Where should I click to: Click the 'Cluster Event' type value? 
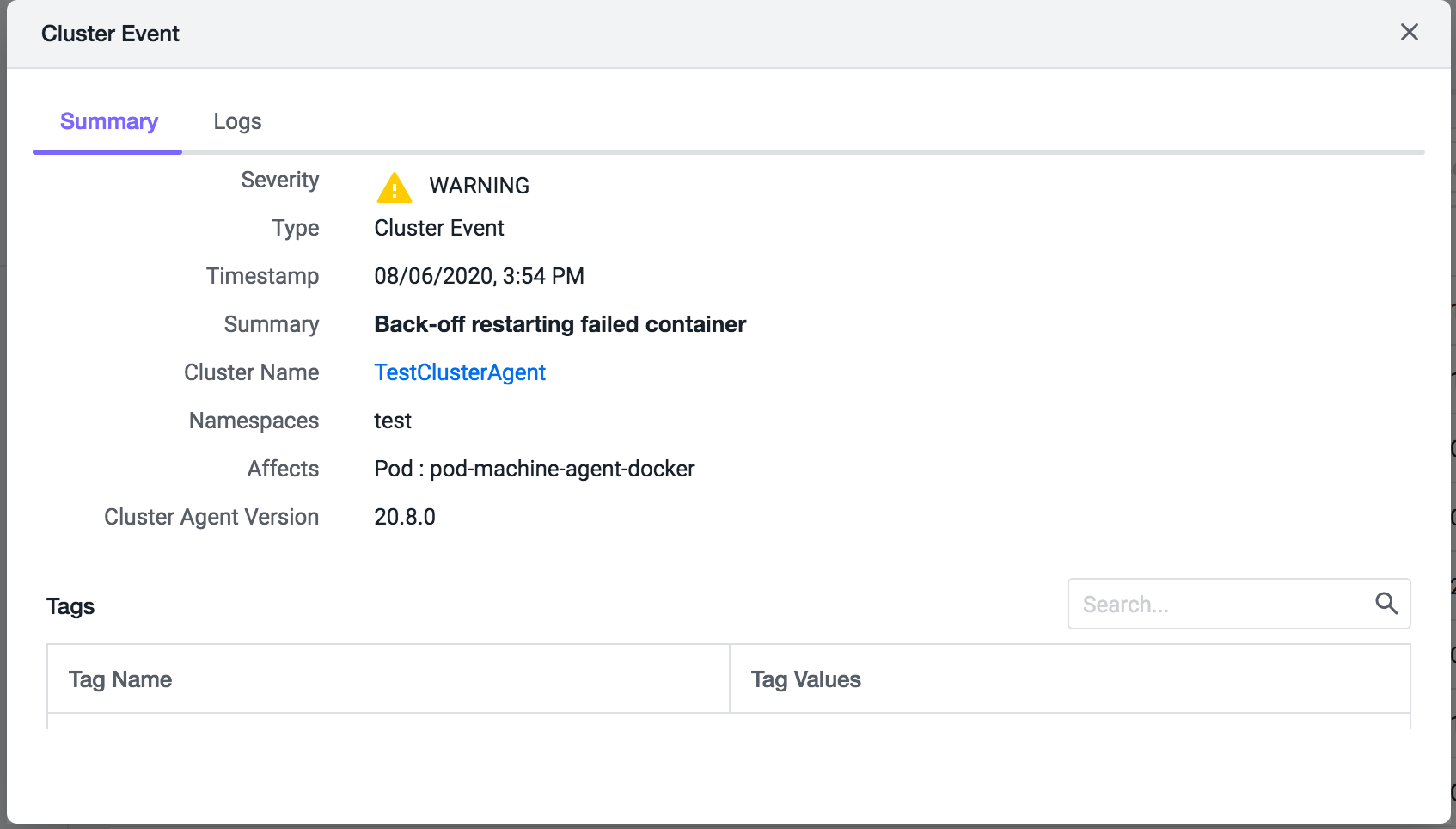point(439,228)
